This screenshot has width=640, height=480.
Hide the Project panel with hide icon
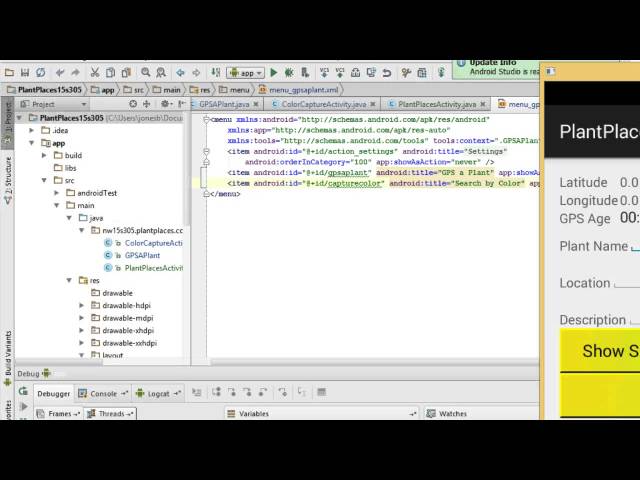(x=182, y=104)
